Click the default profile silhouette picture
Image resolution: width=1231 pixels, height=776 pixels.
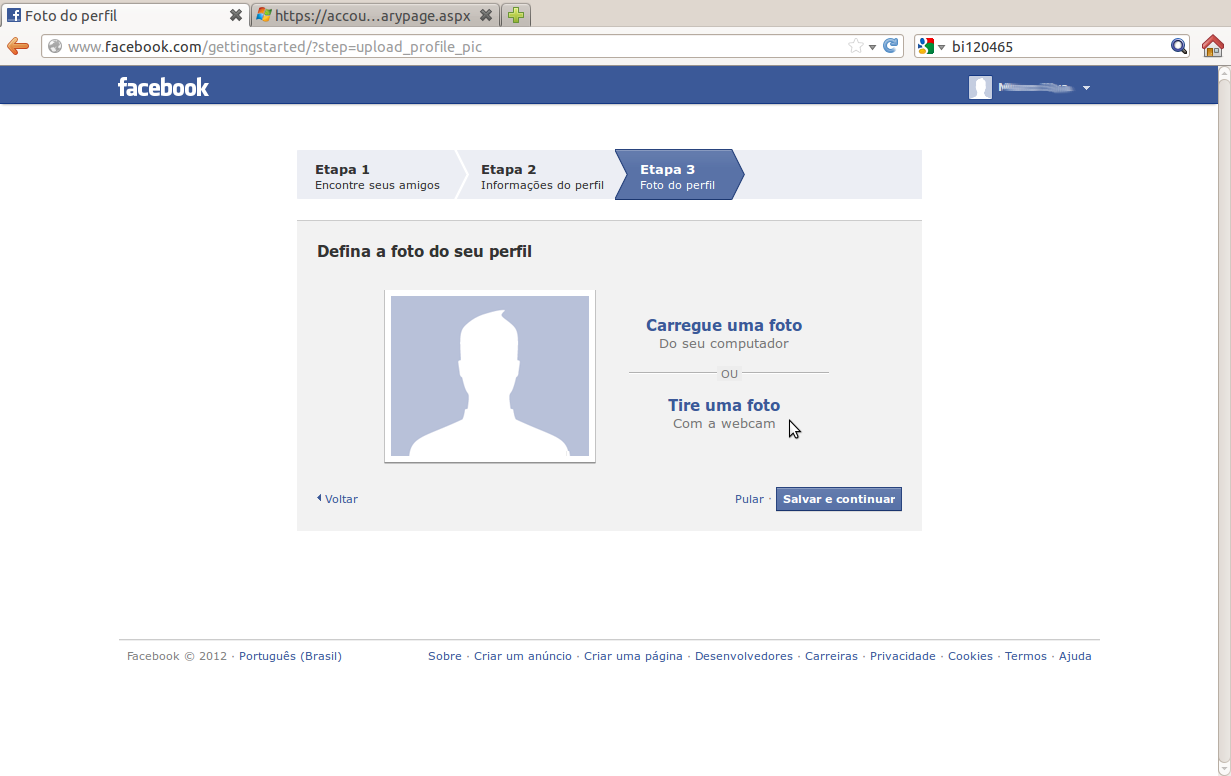pyautogui.click(x=490, y=376)
